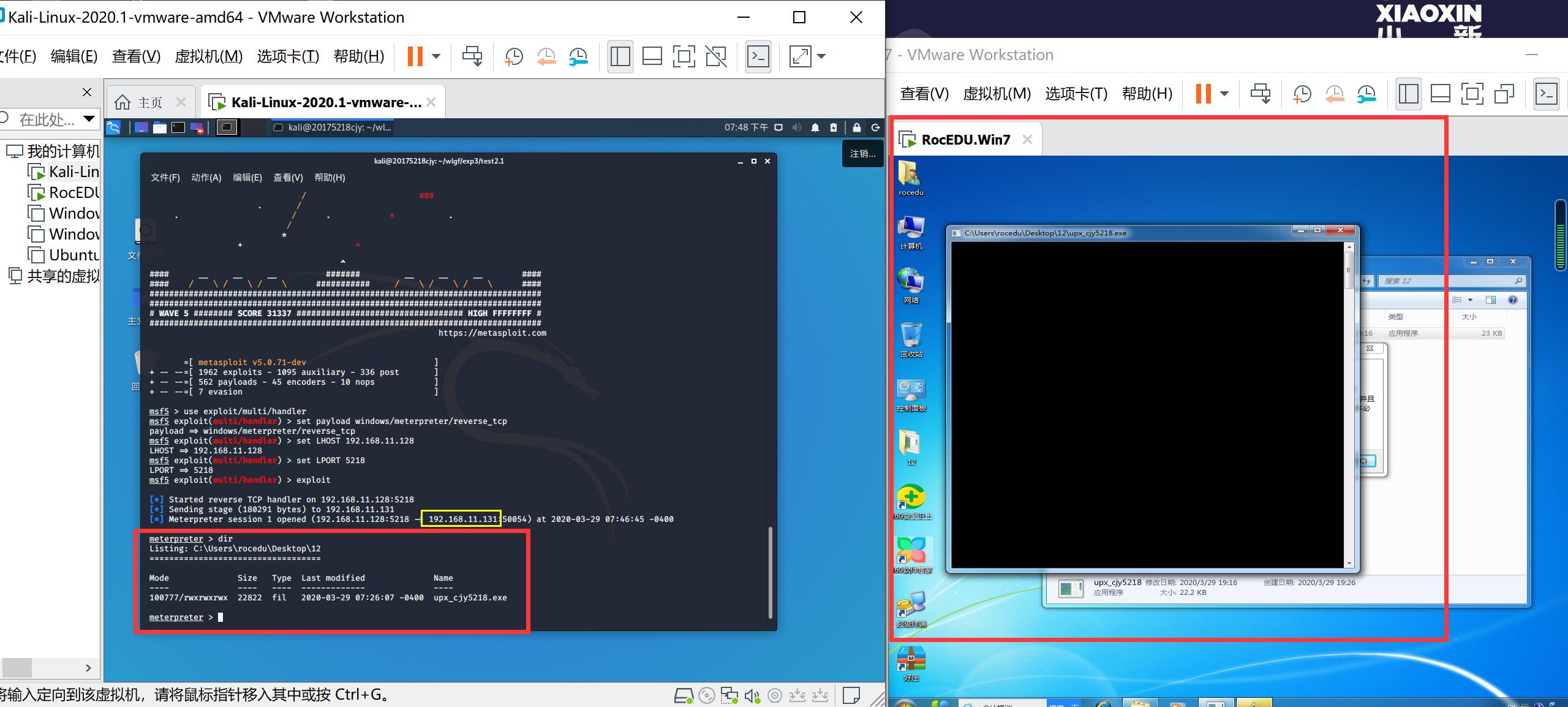Open rocedu folder on Win7 desktop
1568x707 pixels.
[x=911, y=178]
